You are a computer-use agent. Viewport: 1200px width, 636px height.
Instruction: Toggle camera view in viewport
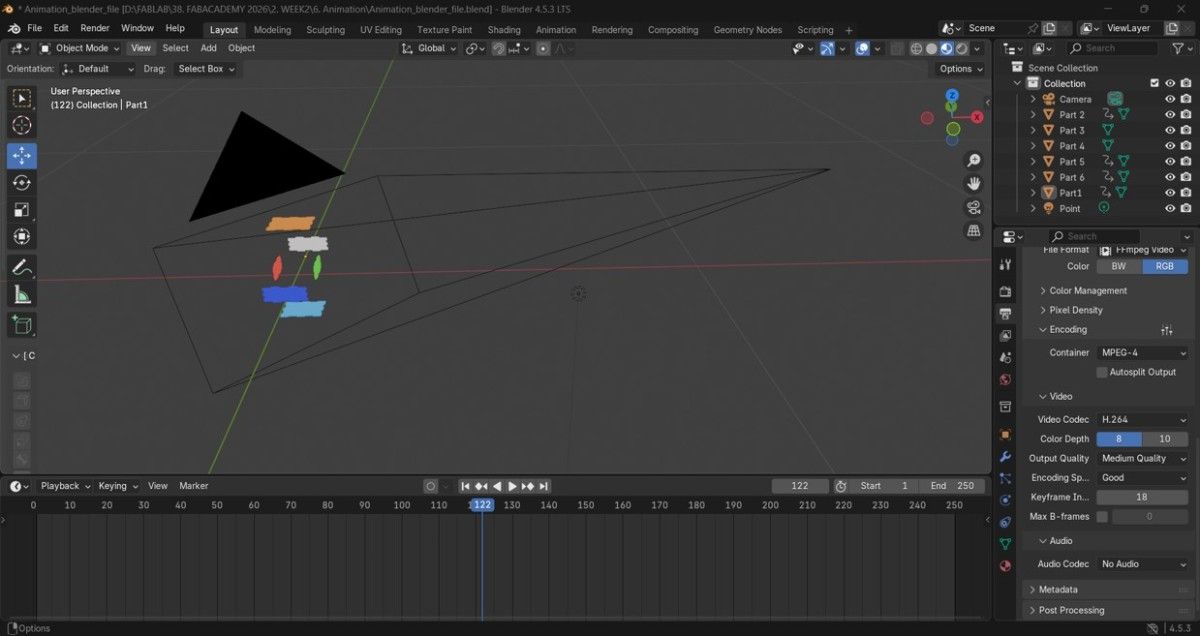point(973,207)
